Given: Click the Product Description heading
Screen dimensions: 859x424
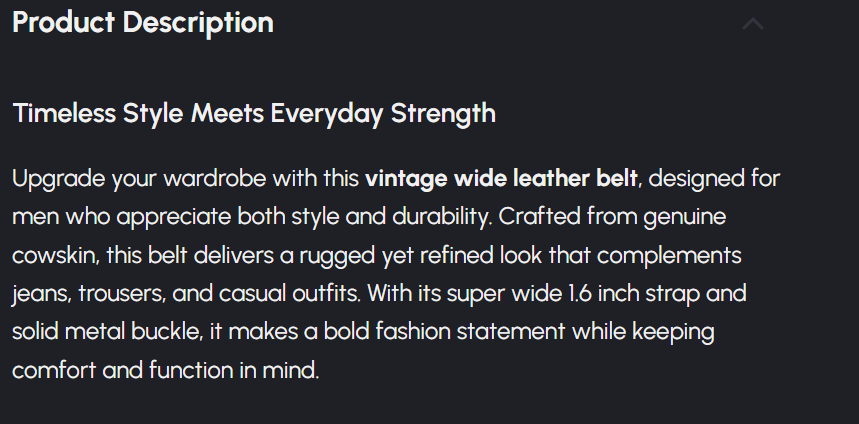Looking at the screenshot, I should click(x=143, y=23).
